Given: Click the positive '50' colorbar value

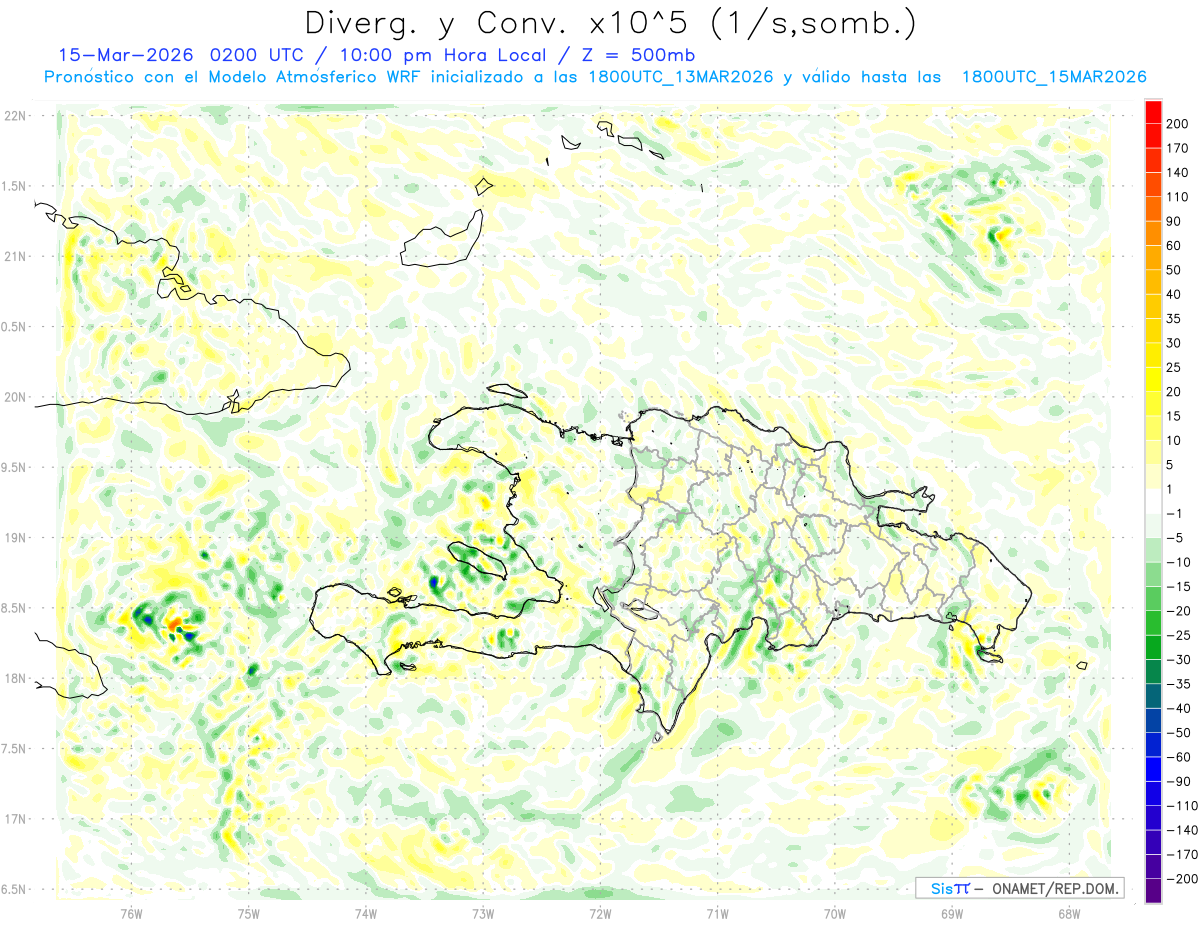Looking at the screenshot, I should 1175,270.
